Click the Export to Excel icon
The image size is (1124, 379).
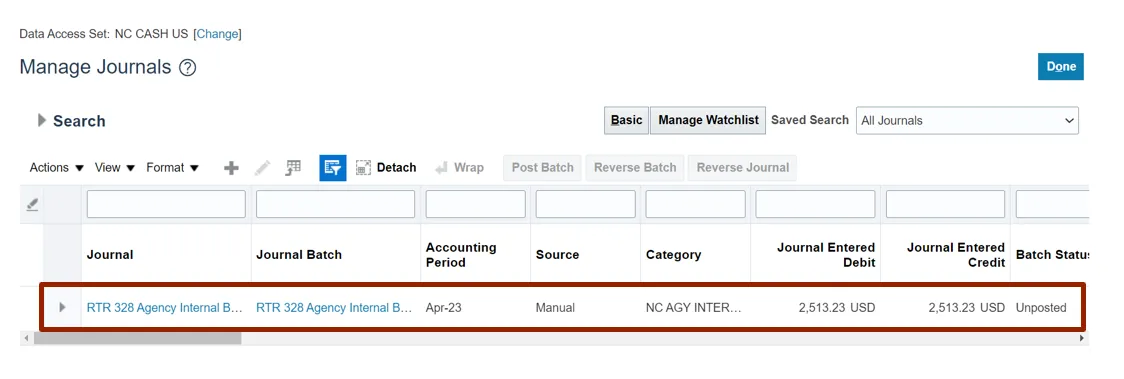(293, 168)
